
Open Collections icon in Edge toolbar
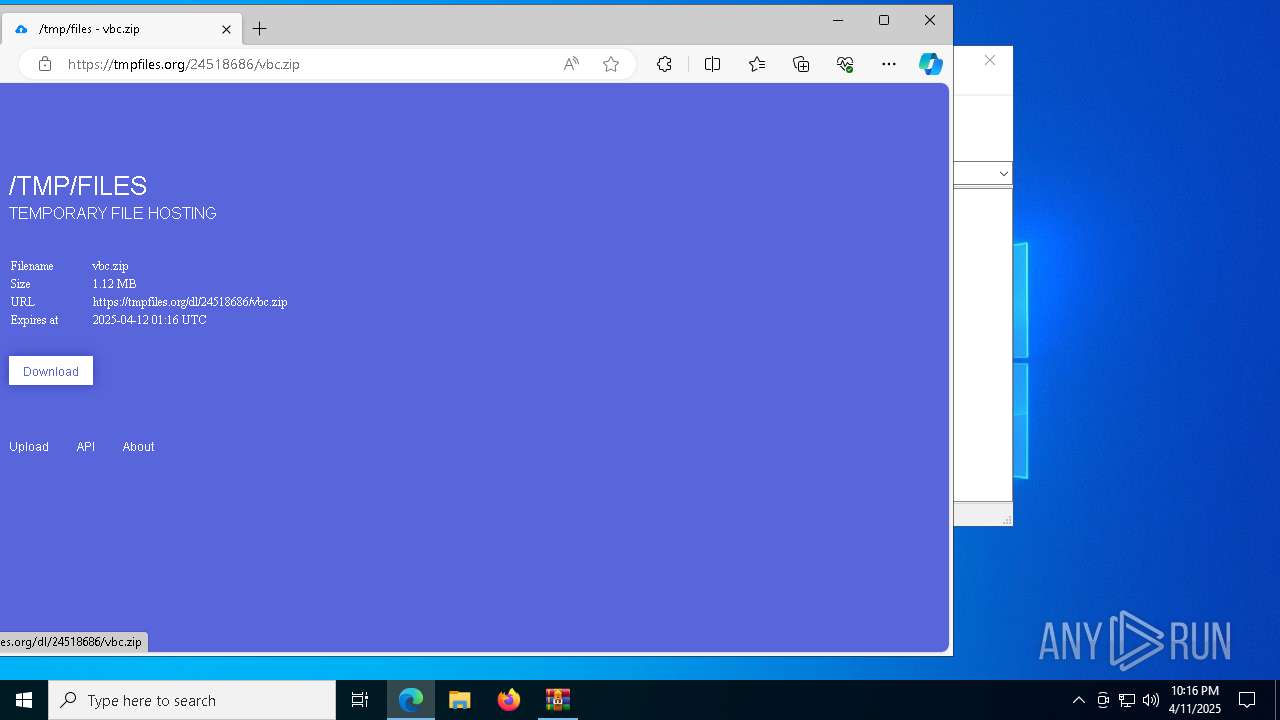(x=801, y=64)
